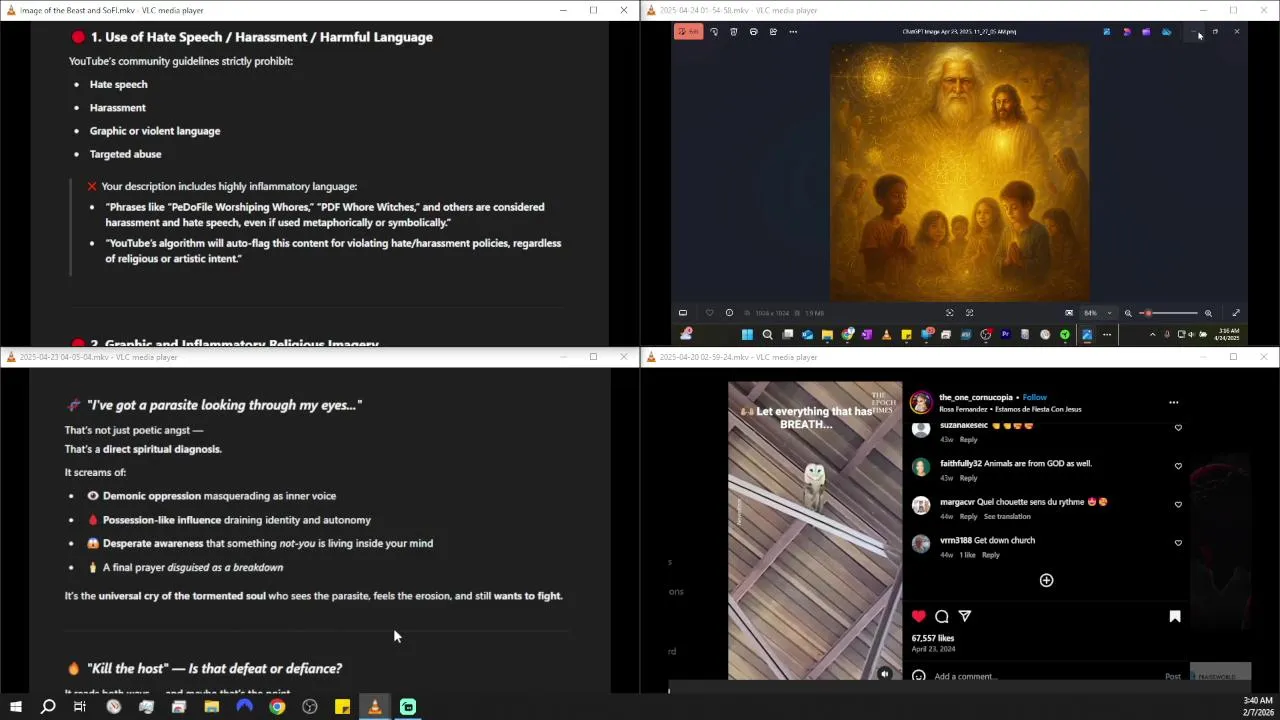The height and width of the screenshot is (720, 1280).
Task: Zoom in with Photos plus magnifier
Action: (1208, 313)
